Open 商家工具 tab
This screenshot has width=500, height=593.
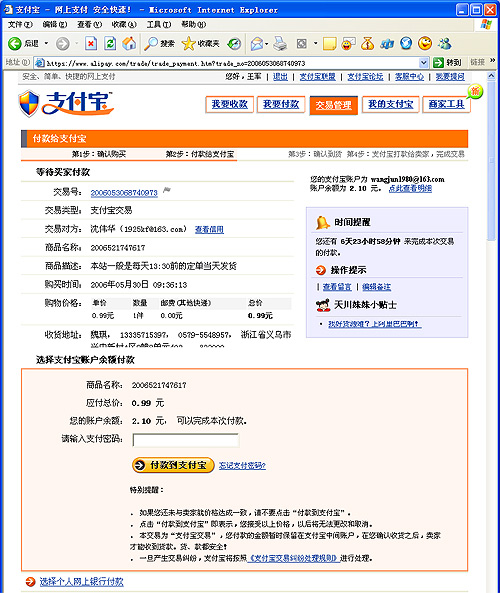446,104
